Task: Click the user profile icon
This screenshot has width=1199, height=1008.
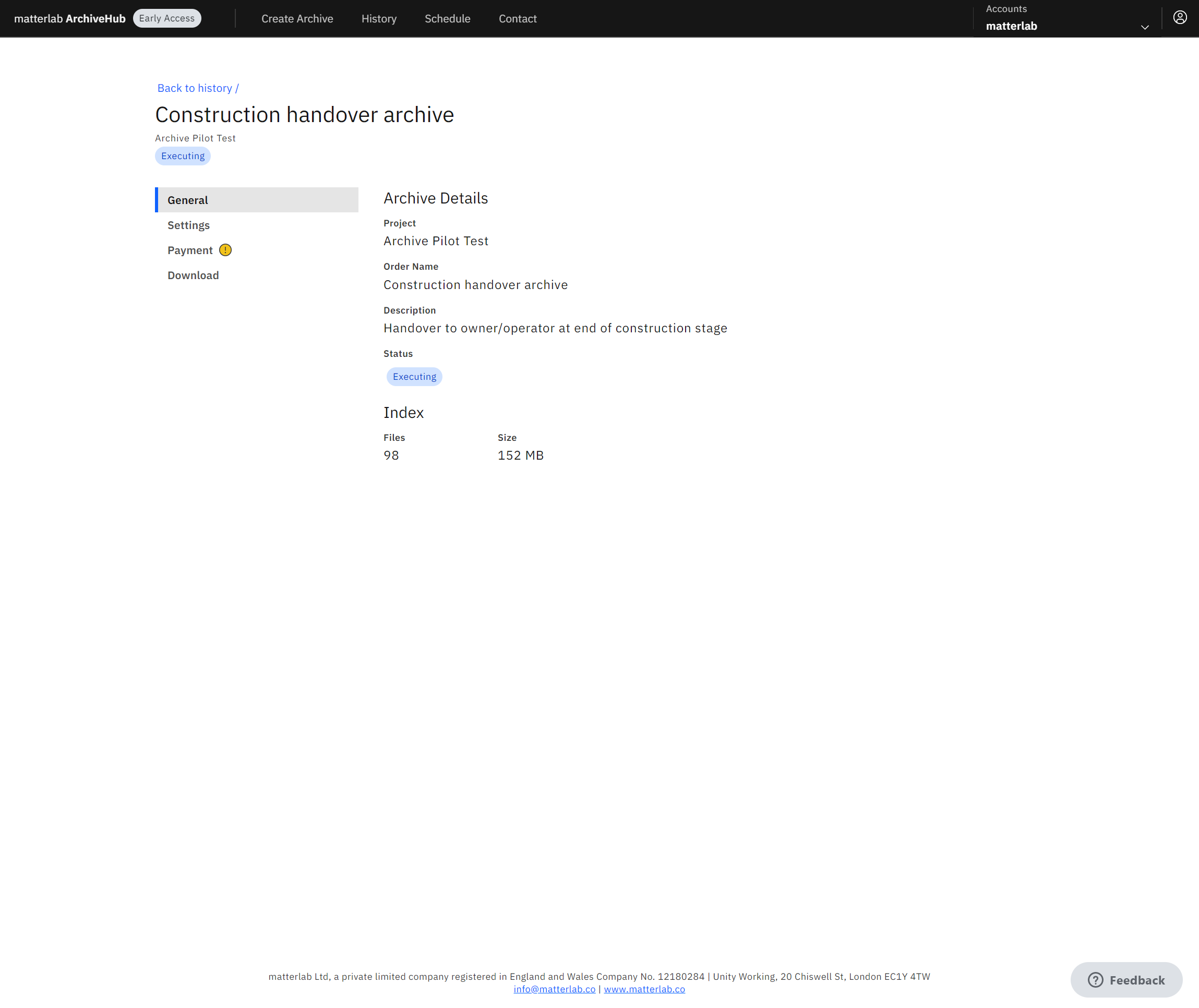Action: [x=1180, y=18]
